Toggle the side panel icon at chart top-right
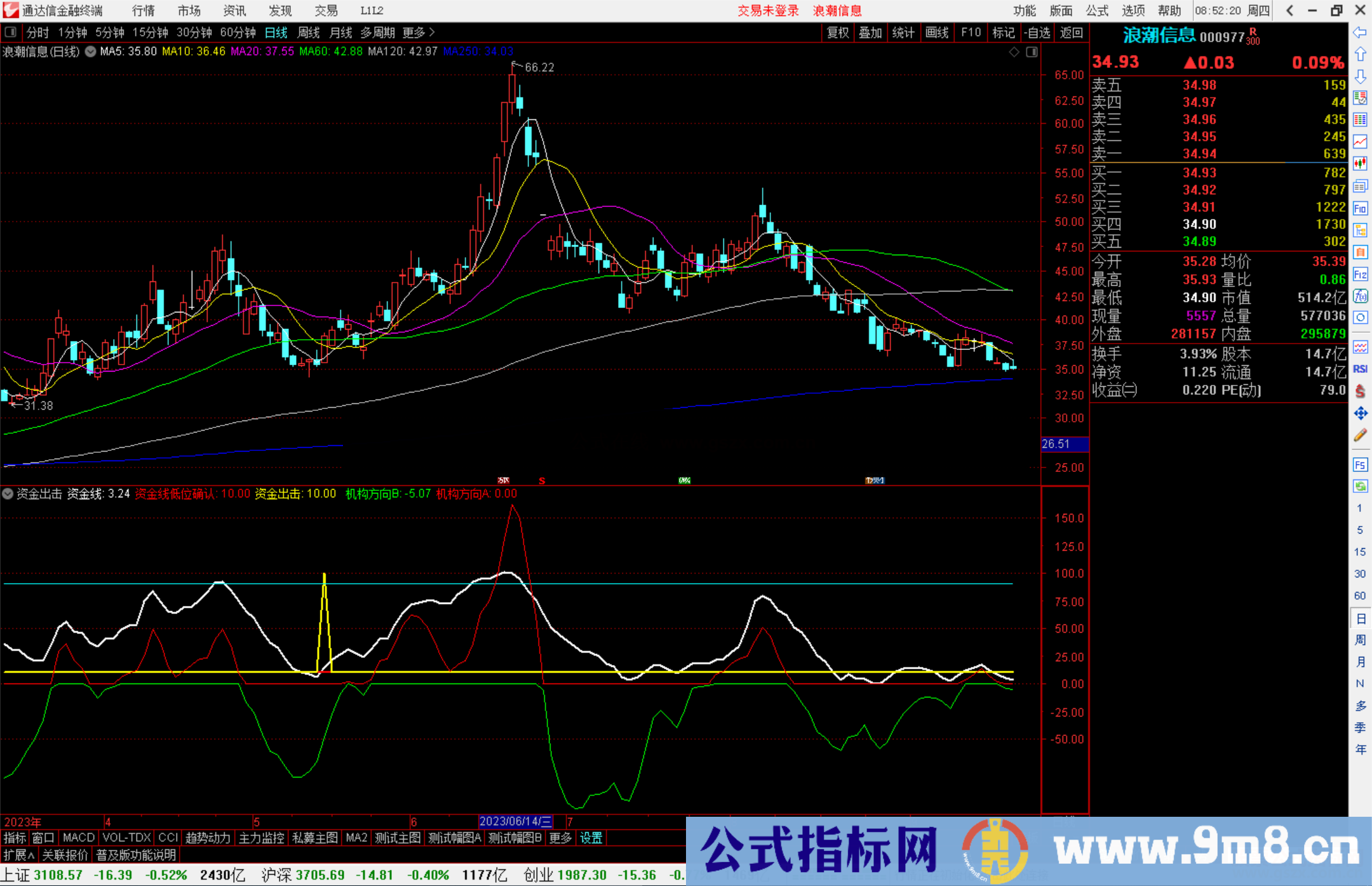 click(1032, 51)
